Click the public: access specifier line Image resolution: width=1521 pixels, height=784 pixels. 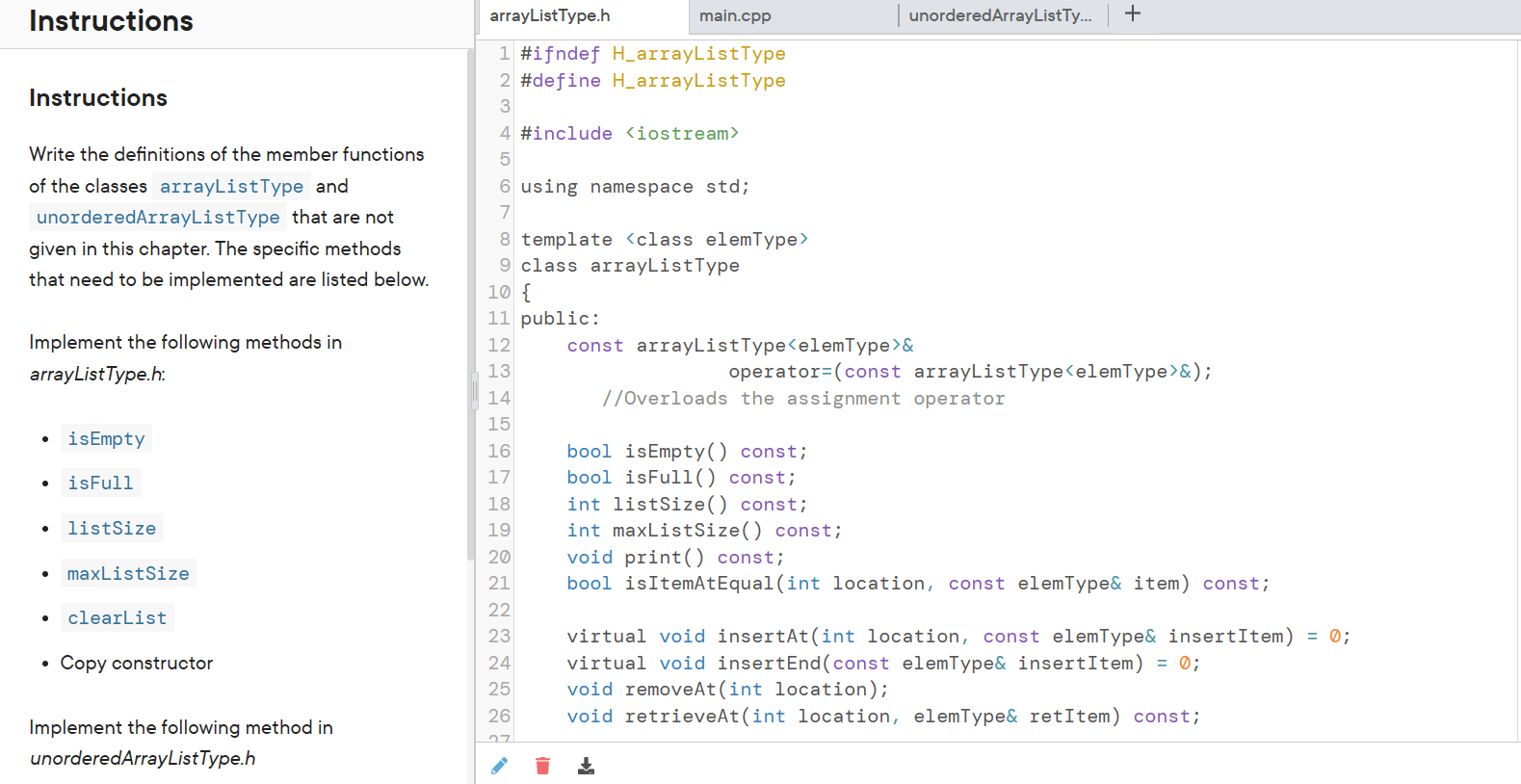561,319
